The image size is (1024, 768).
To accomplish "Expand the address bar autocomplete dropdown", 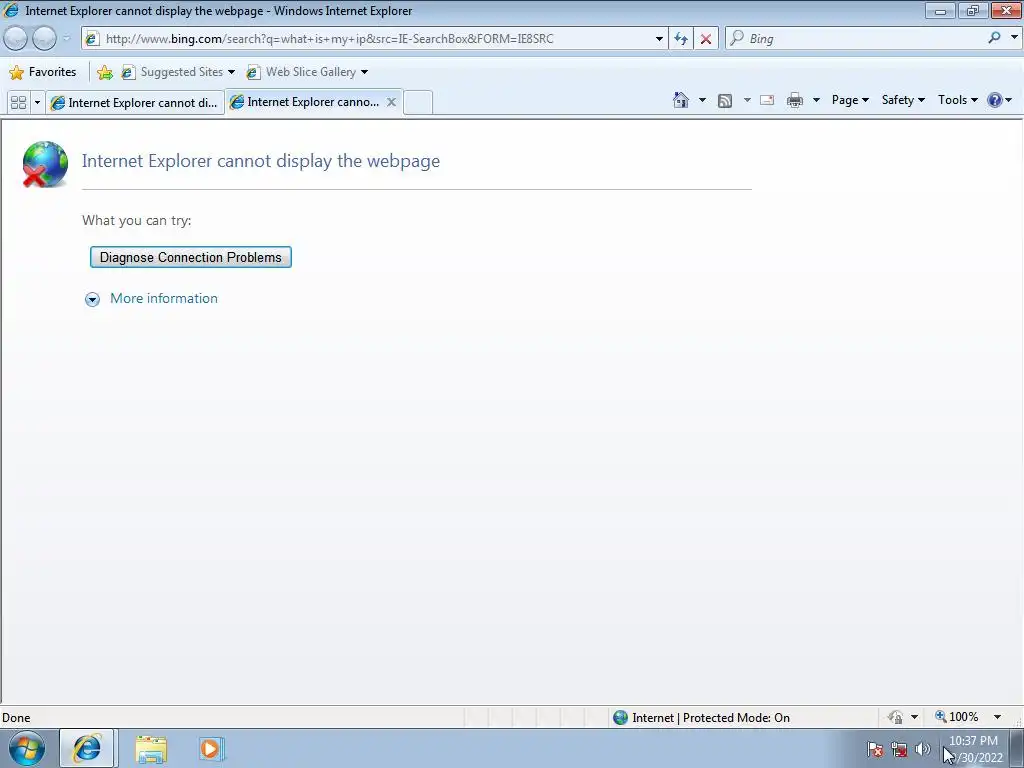I will (659, 39).
